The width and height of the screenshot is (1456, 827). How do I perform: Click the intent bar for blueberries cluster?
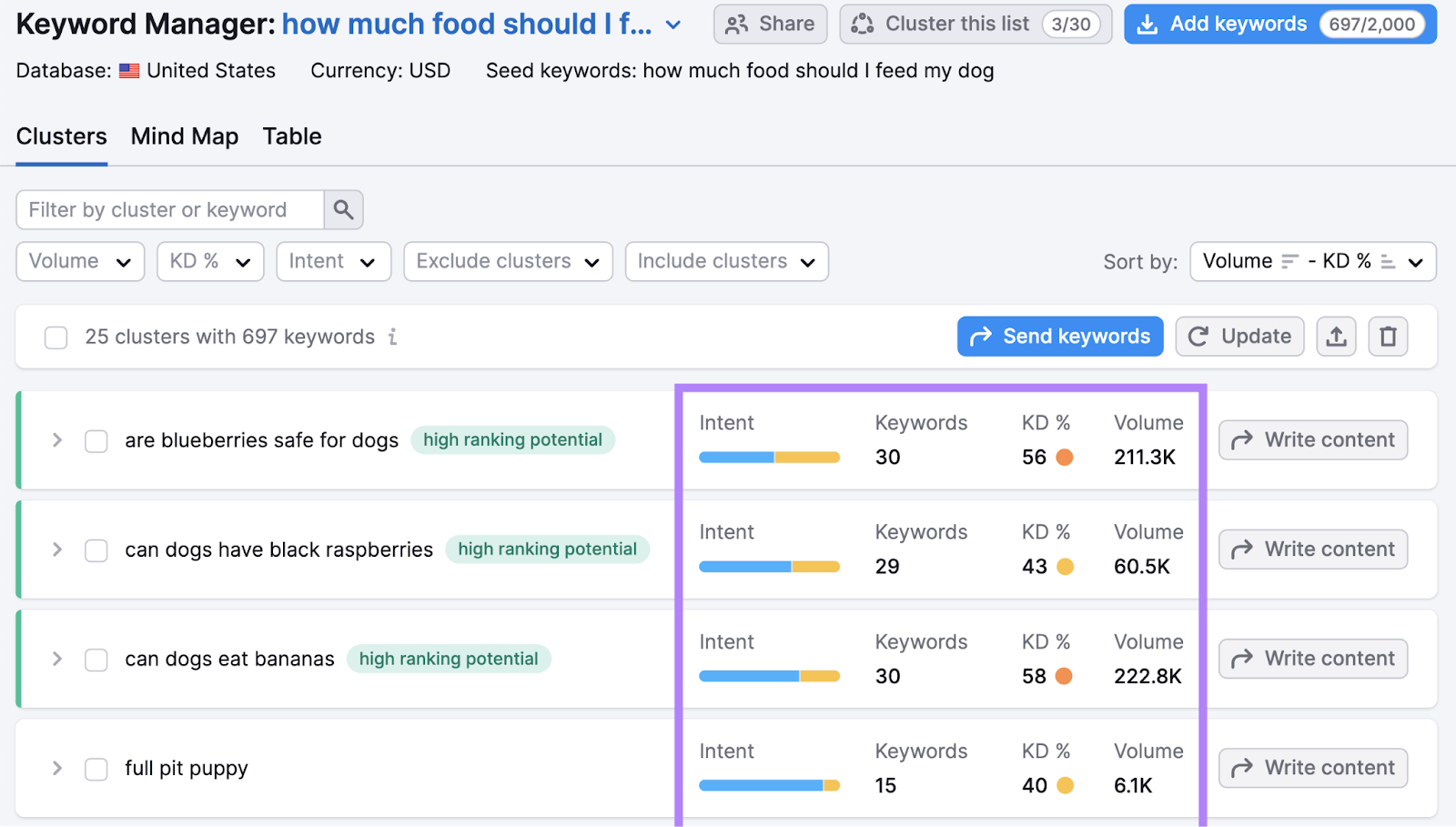[x=769, y=458]
